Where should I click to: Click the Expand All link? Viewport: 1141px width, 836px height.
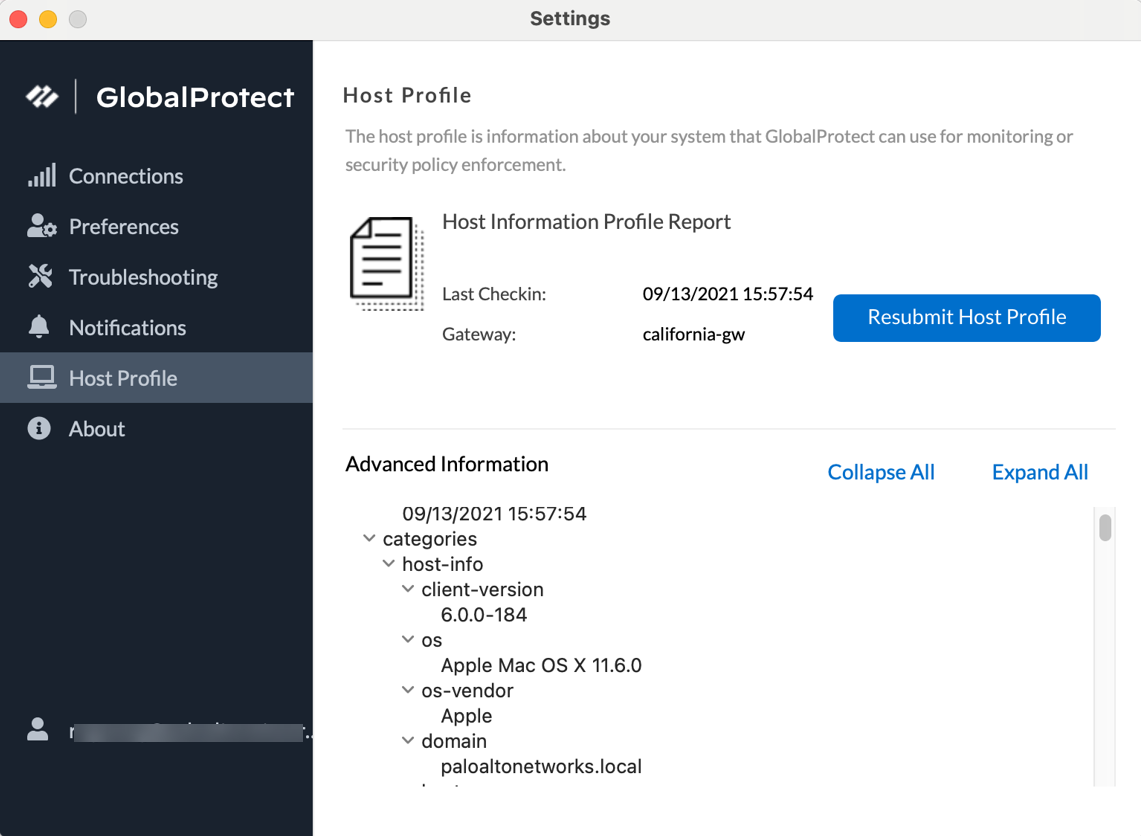click(x=1039, y=472)
